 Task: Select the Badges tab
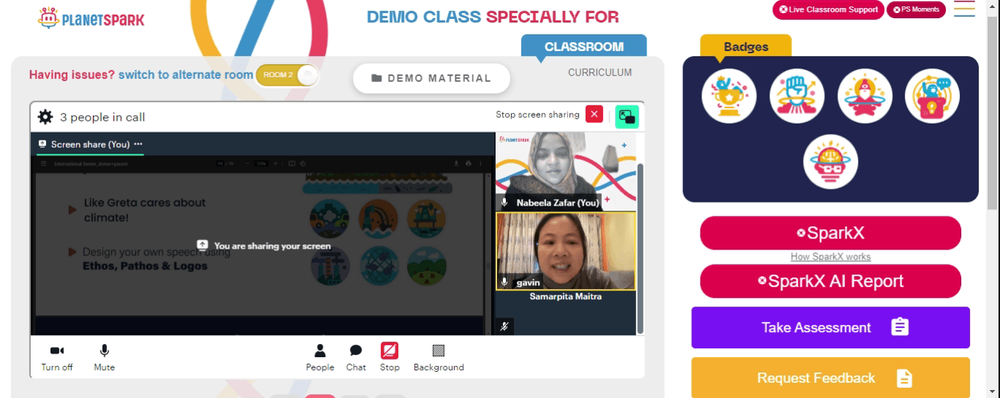pos(746,47)
